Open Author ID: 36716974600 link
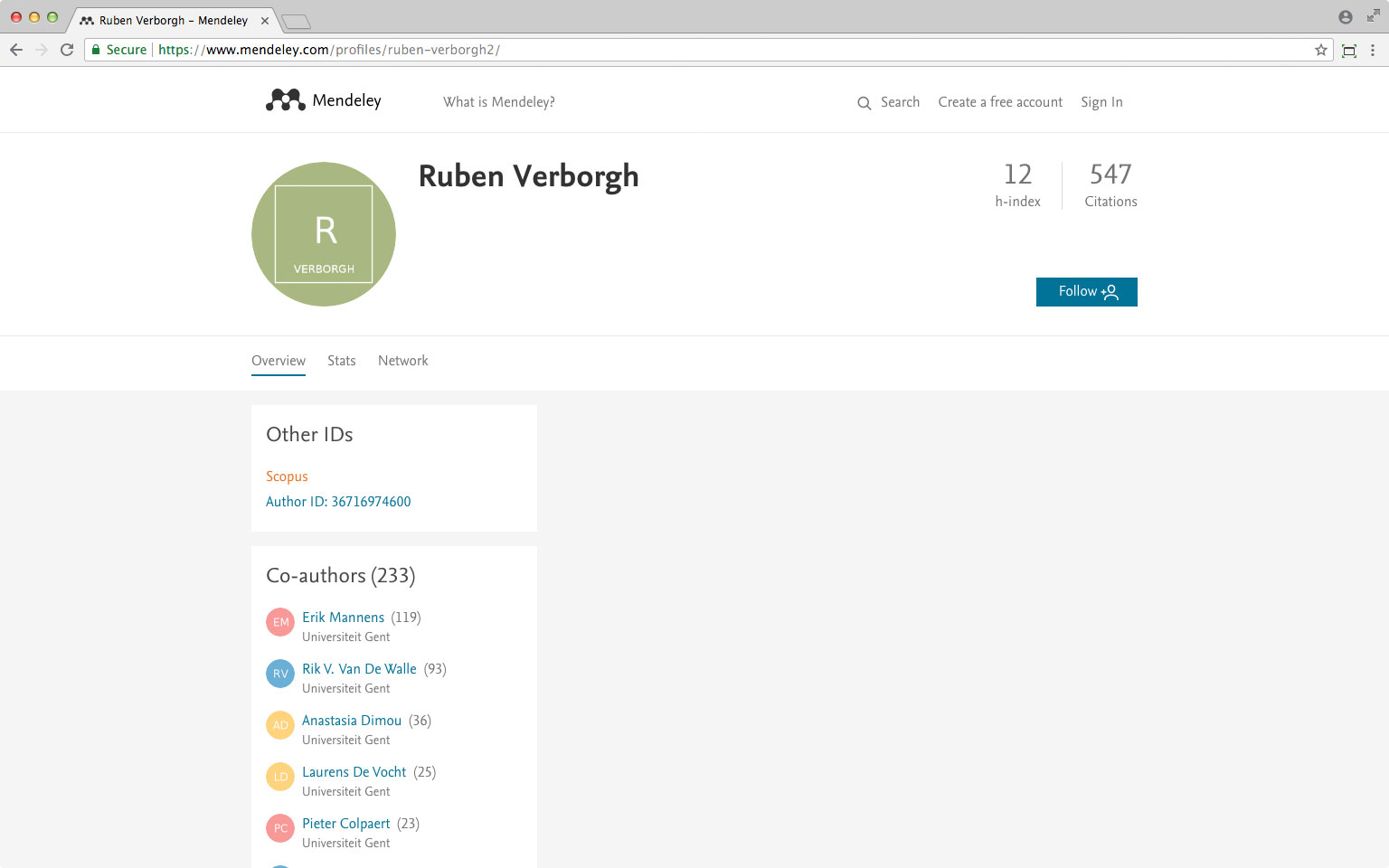 coord(338,502)
